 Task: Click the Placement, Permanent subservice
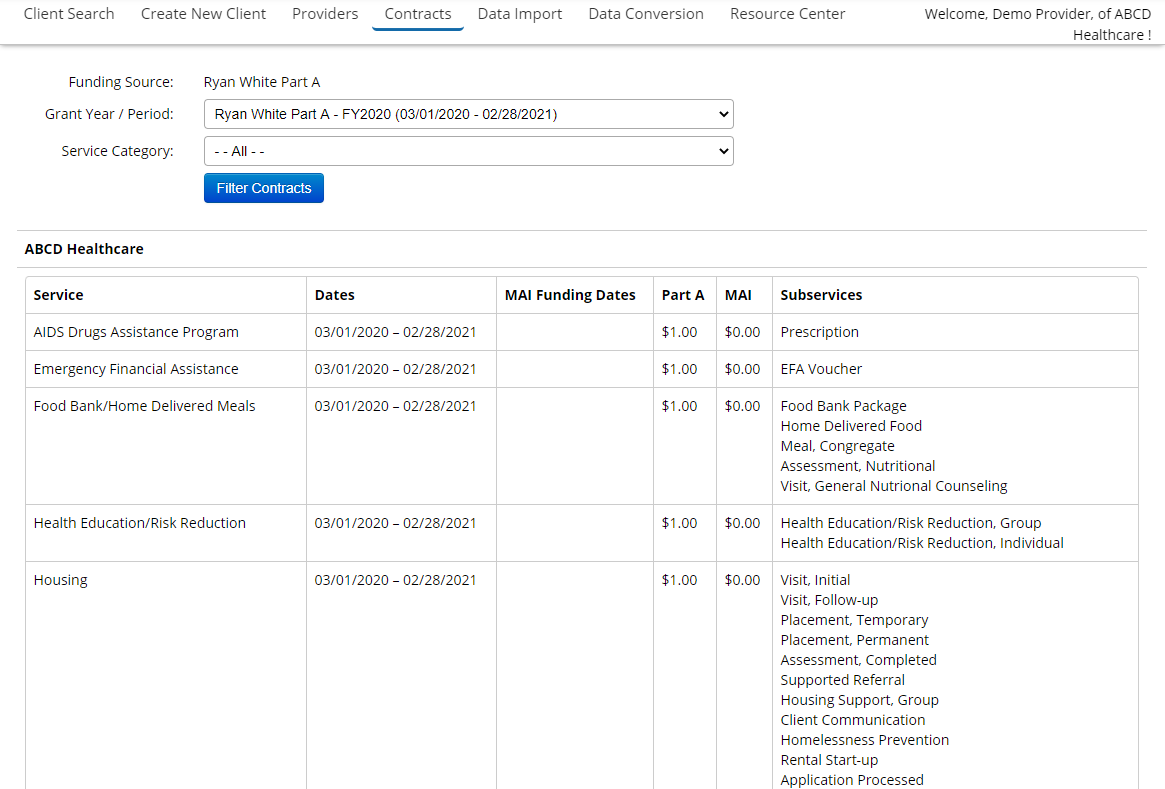[854, 640]
